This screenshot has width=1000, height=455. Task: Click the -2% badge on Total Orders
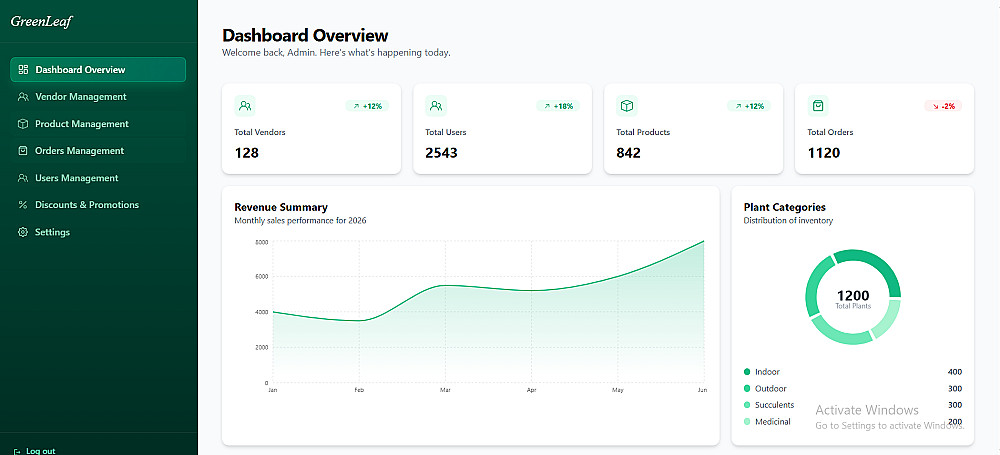pos(943,106)
